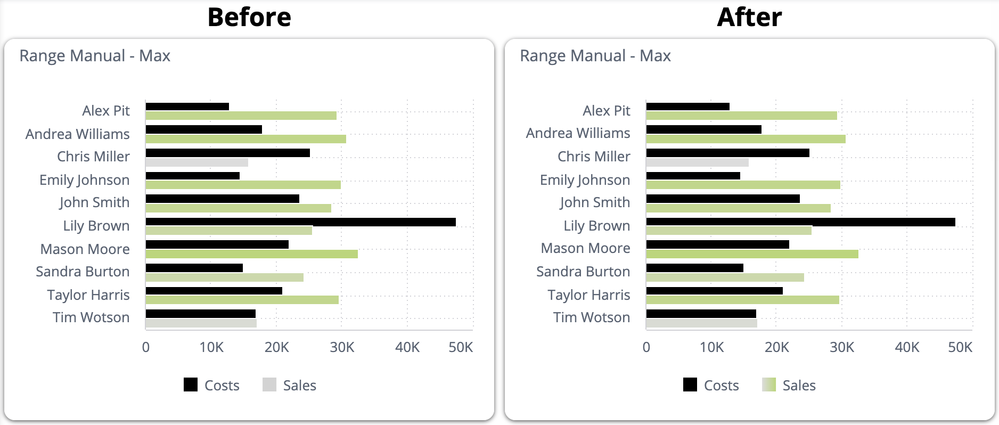Toggle the Sales legend label in After chart
Image resolution: width=999 pixels, height=425 pixels.
pos(799,385)
